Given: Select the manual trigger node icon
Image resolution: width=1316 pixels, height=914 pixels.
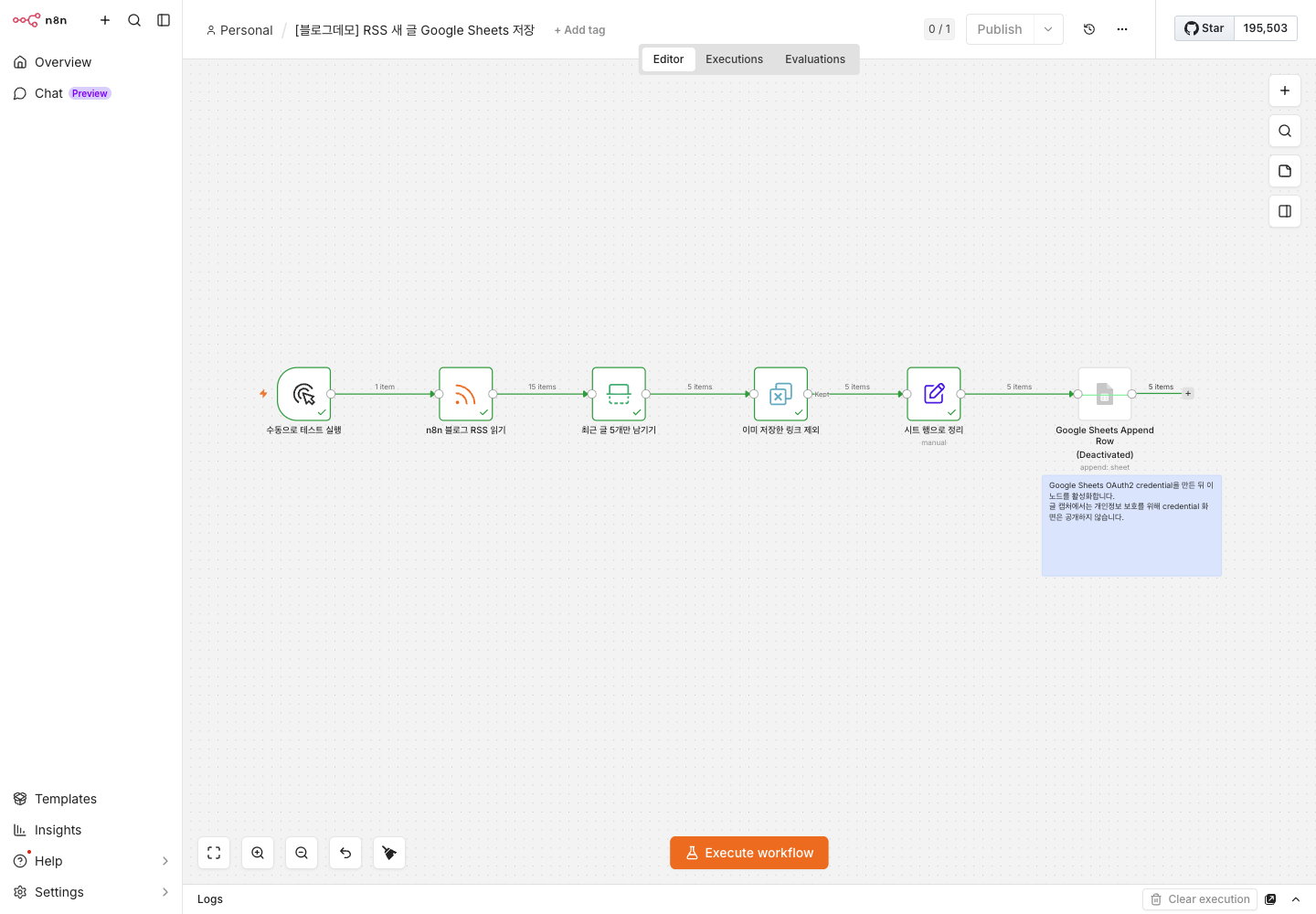Looking at the screenshot, I should click(304, 394).
